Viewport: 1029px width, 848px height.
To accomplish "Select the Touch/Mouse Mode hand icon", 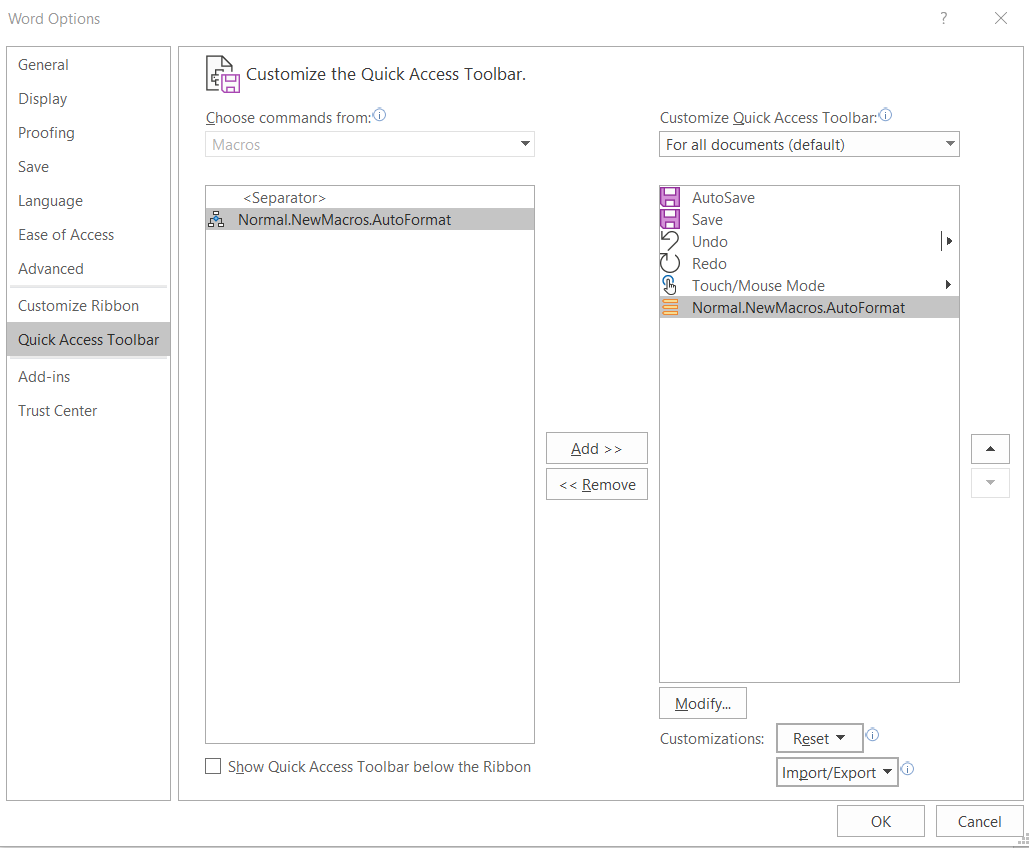I will pos(670,286).
